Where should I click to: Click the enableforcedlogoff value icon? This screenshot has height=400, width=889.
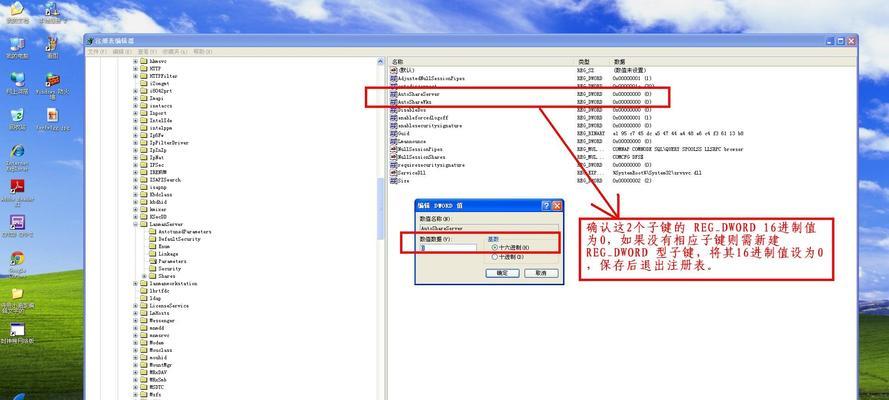[394, 117]
